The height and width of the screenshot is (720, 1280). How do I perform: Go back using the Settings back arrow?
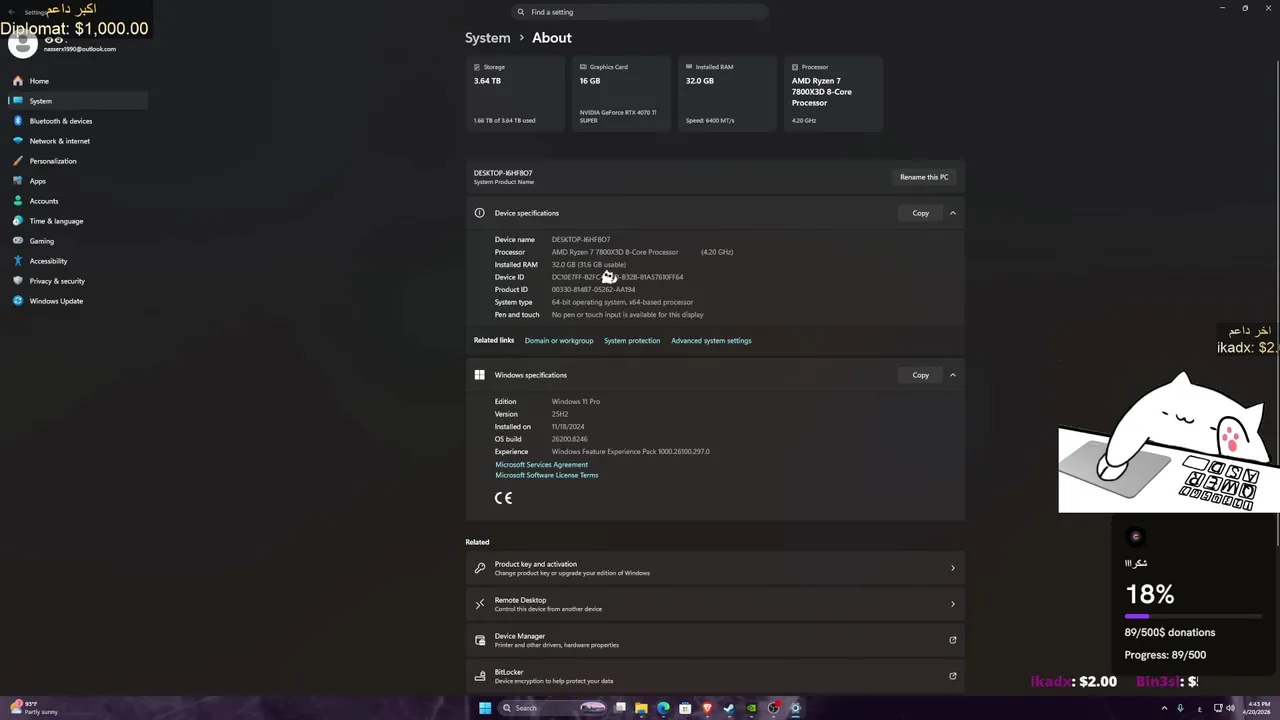12,12
